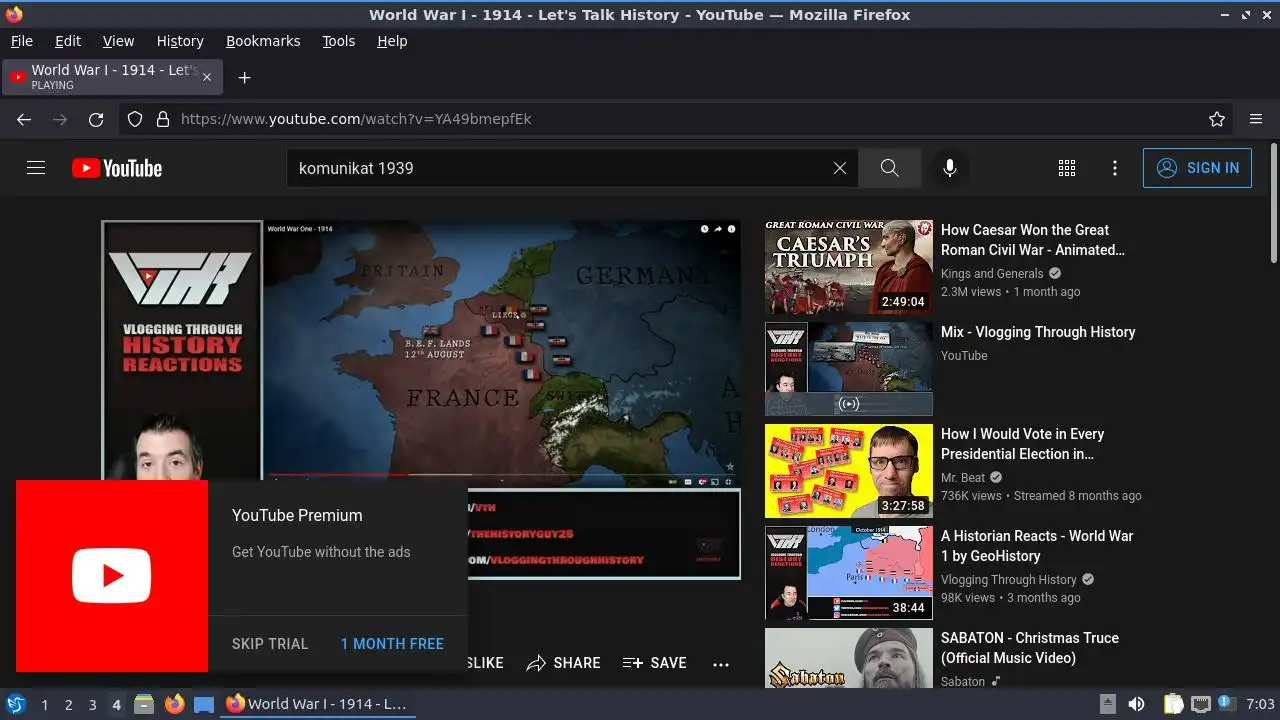Open more actions ellipsis beside SAVE

coord(721,663)
